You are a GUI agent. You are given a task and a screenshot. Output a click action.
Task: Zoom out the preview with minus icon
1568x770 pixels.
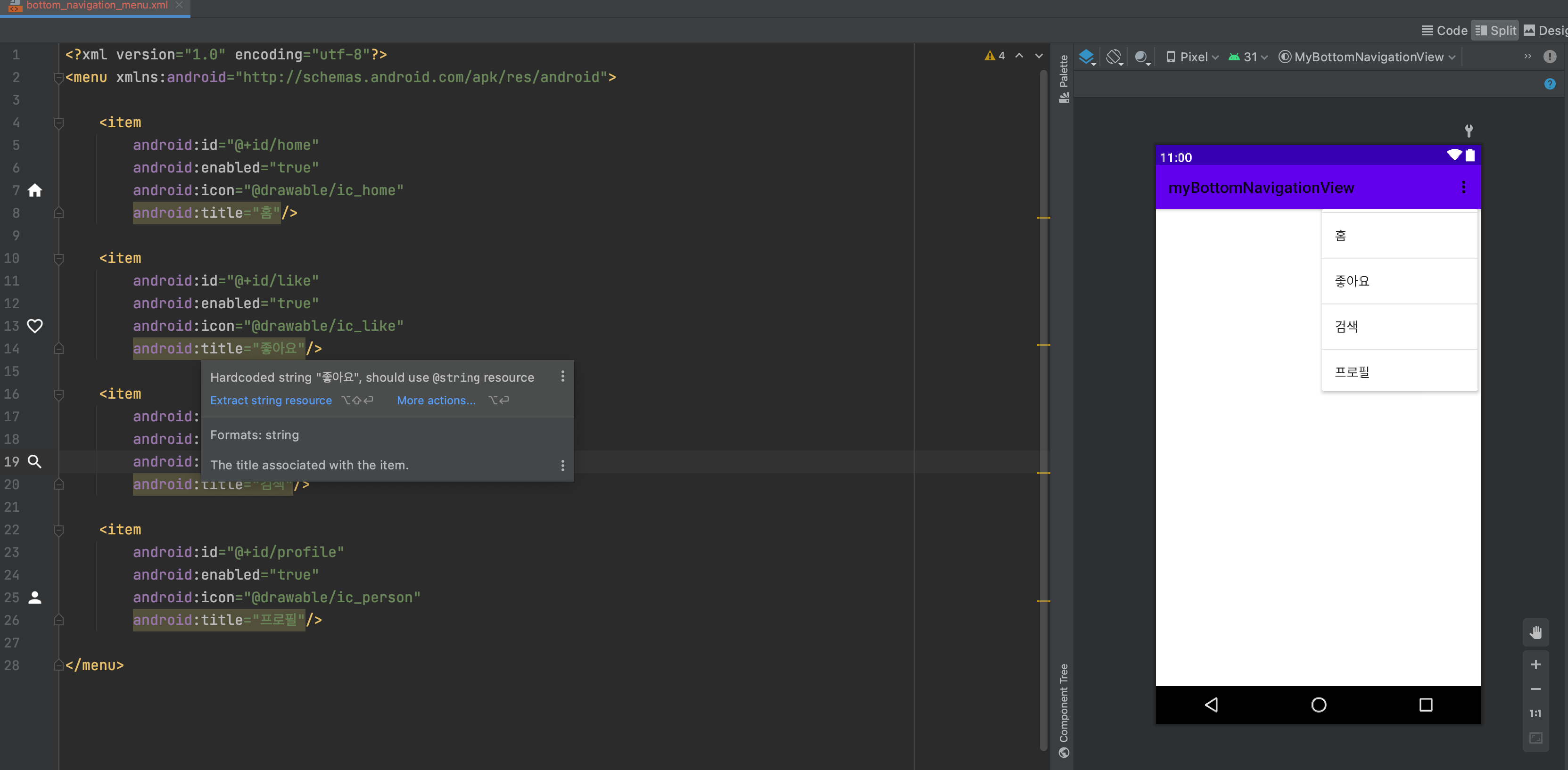1536,688
